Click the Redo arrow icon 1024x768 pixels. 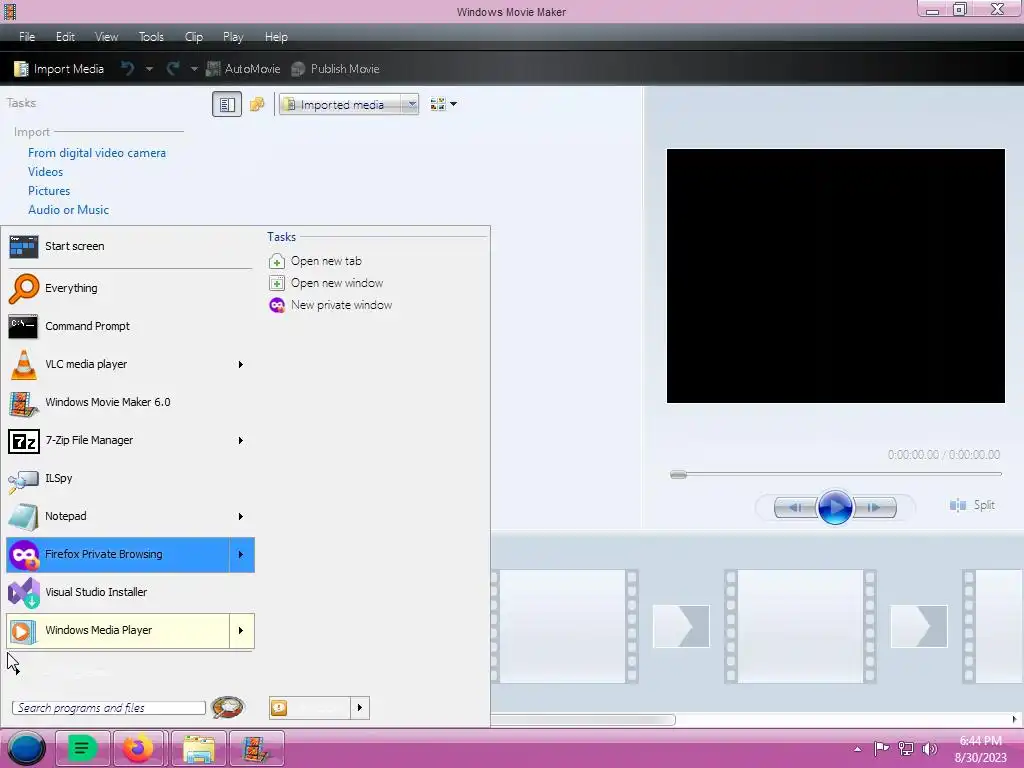(x=172, y=69)
